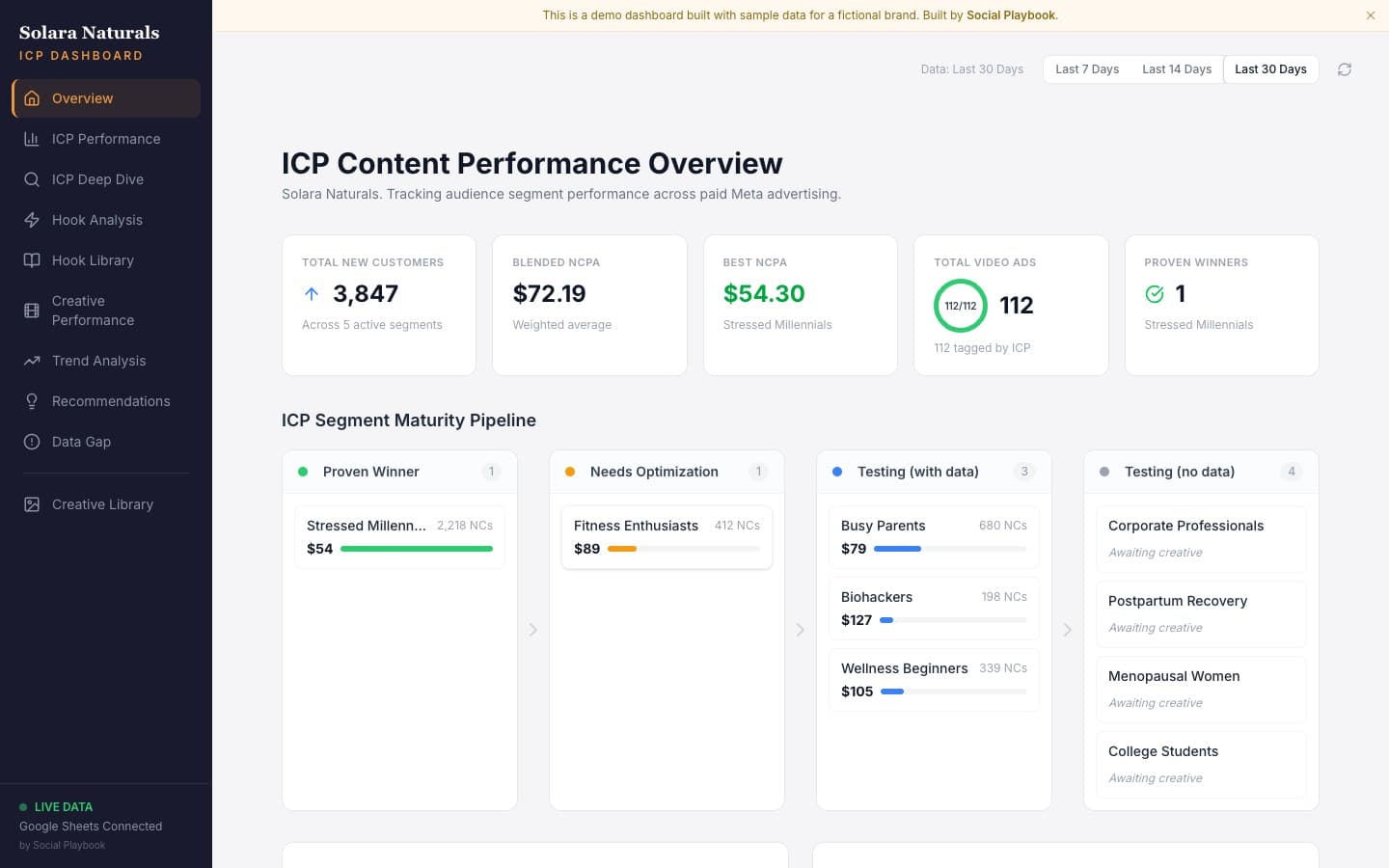Click the Hook Library book icon
This screenshot has height=868, width=1389.
(32, 260)
